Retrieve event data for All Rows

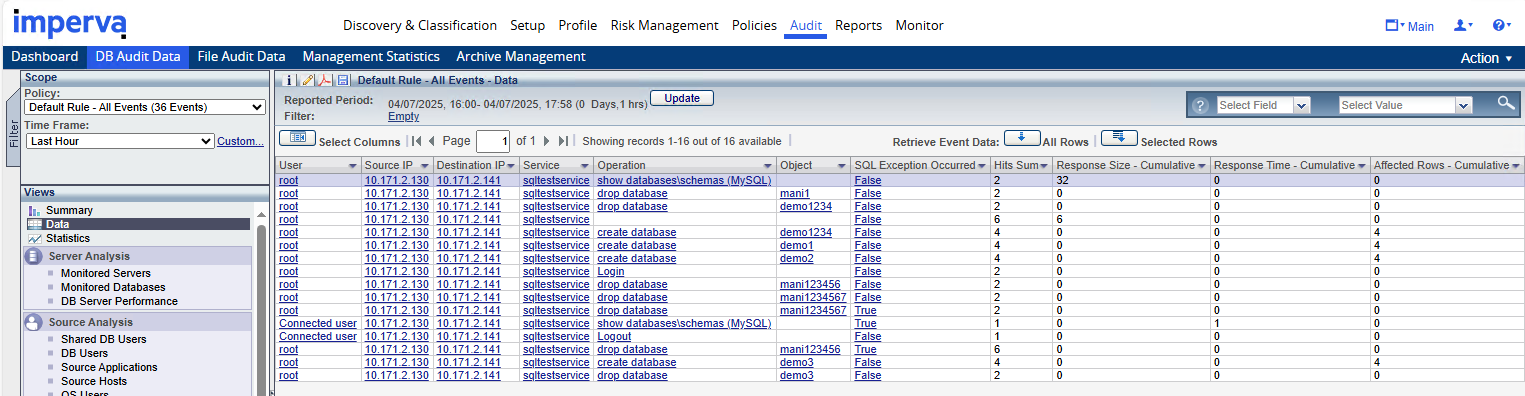1022,138
